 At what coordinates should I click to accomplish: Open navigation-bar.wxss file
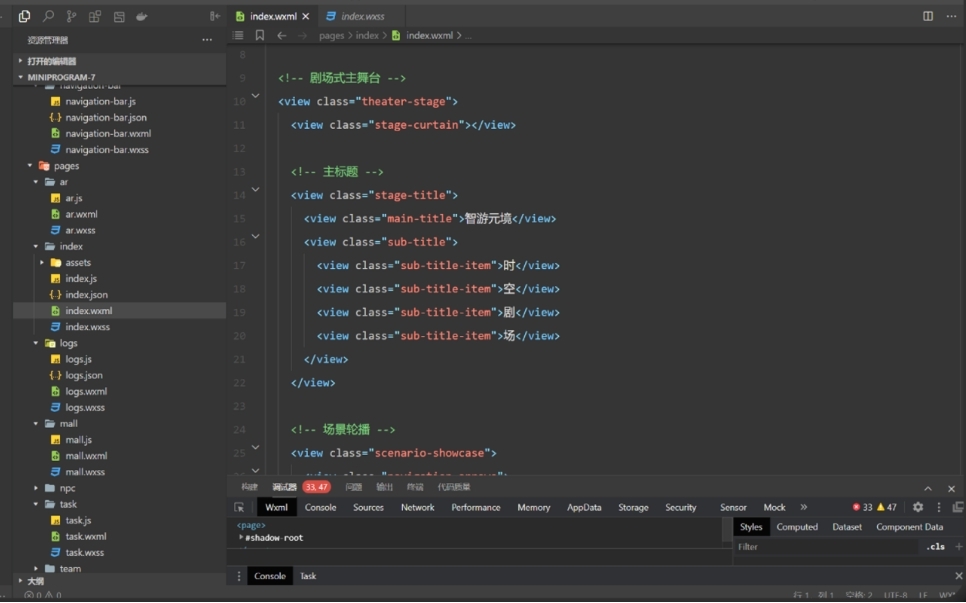(107, 150)
